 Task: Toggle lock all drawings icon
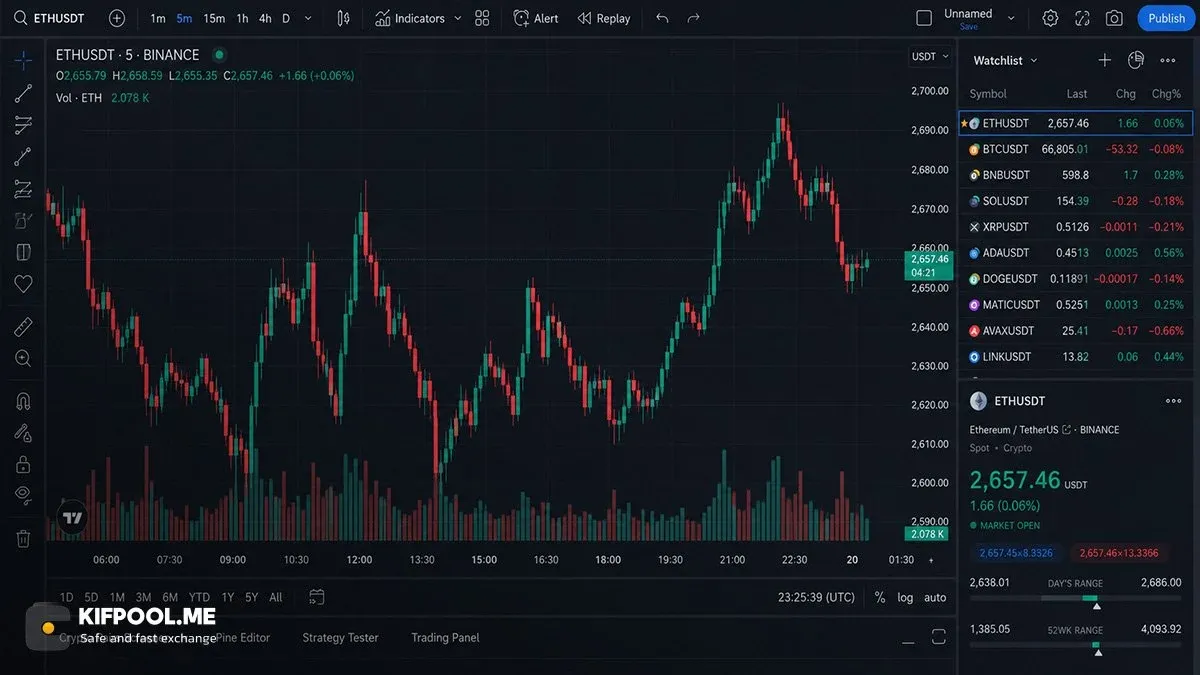[x=23, y=464]
